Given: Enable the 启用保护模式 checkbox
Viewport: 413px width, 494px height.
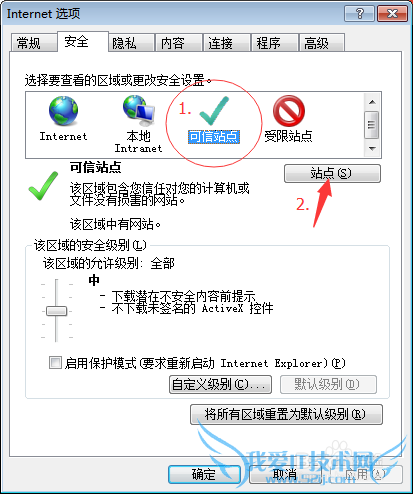Looking at the screenshot, I should pos(55,362).
